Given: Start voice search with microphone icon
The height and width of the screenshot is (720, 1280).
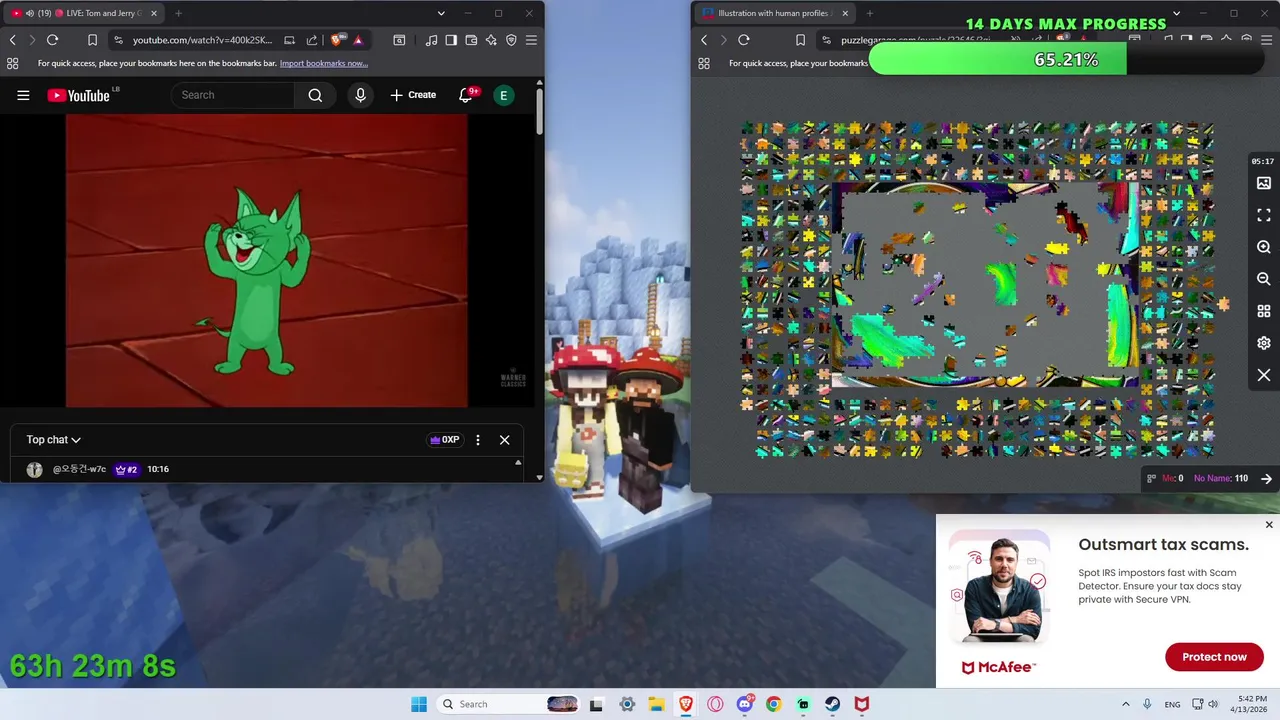Looking at the screenshot, I should coord(360,95).
